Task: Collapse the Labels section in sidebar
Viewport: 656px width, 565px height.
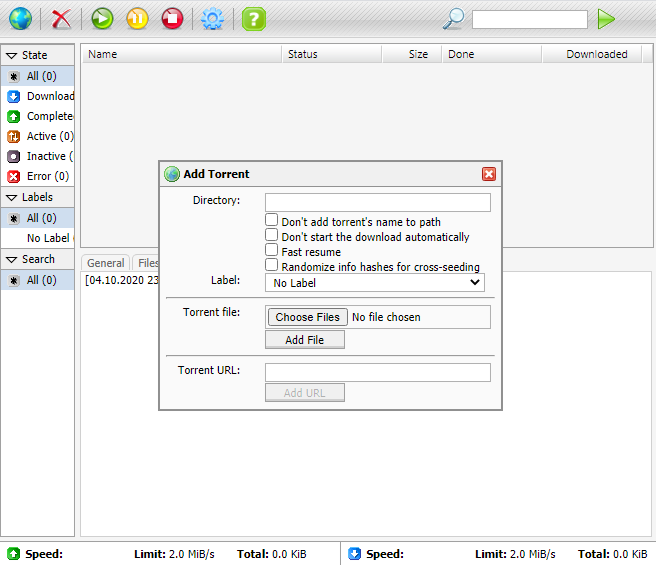Action: (12, 198)
